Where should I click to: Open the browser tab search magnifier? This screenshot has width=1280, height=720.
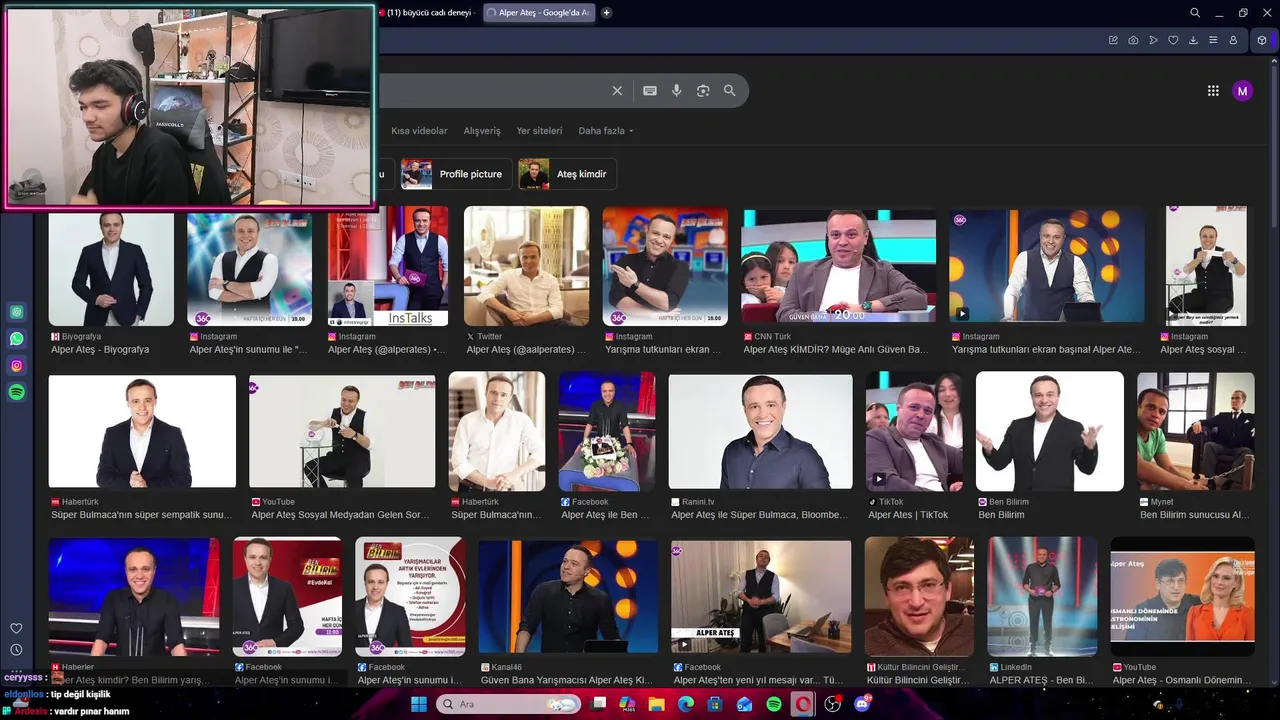1195,13
